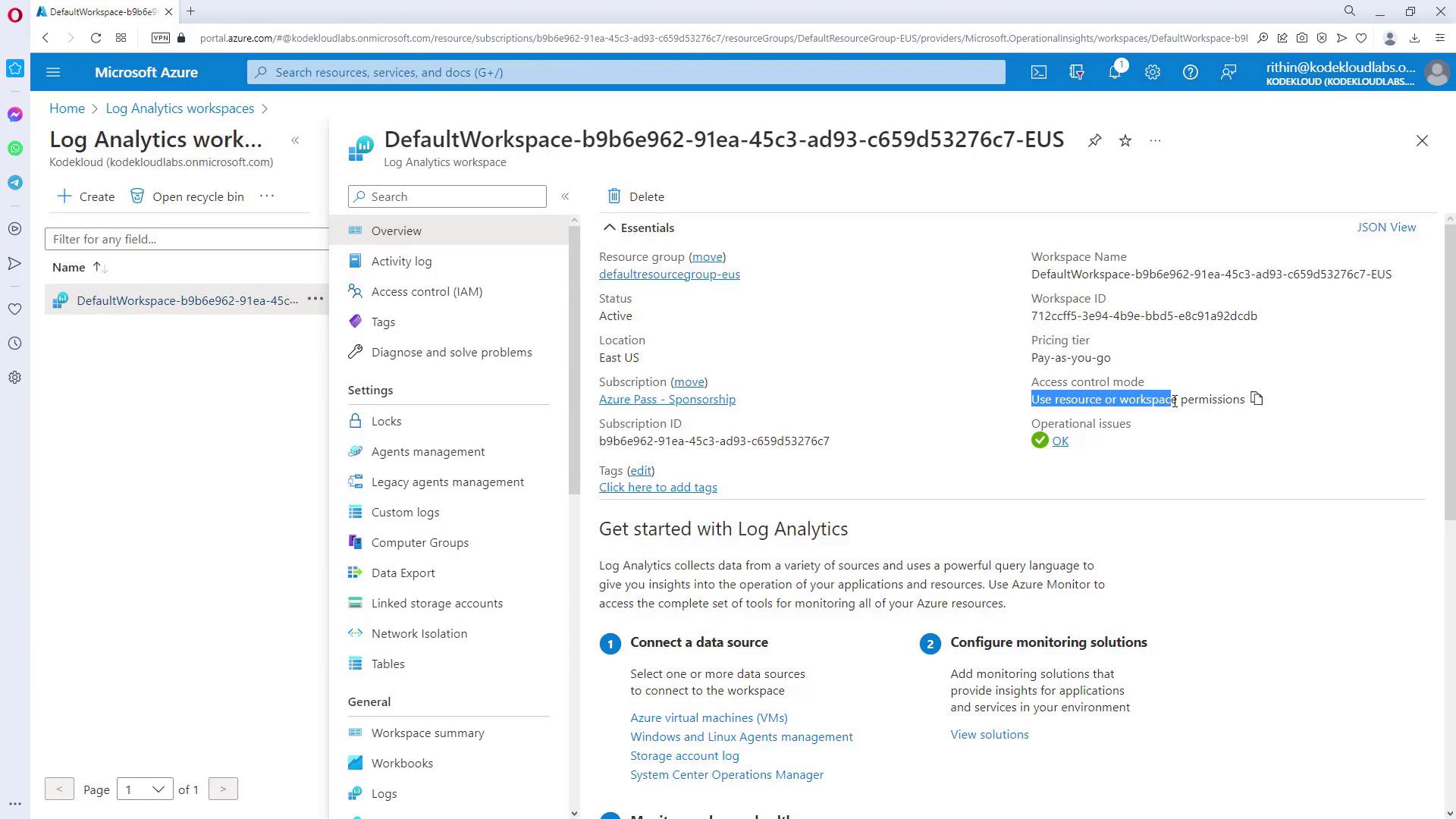Click the main content vertical scrollbar
This screenshot has height=819, width=1456.
1449,372
